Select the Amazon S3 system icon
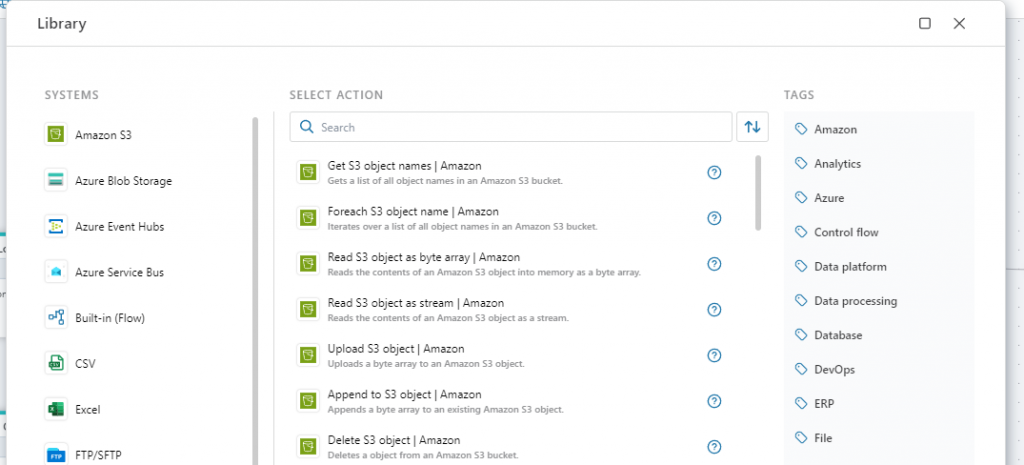The width and height of the screenshot is (1024, 465). click(x=55, y=135)
